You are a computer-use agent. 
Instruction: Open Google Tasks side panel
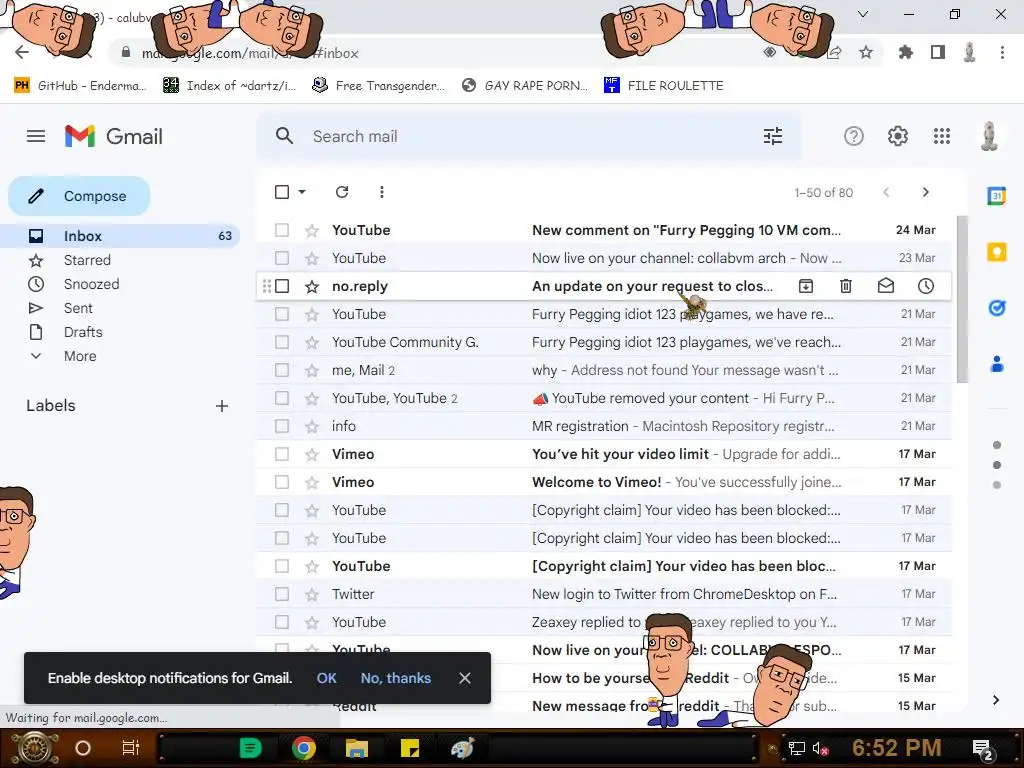click(997, 308)
